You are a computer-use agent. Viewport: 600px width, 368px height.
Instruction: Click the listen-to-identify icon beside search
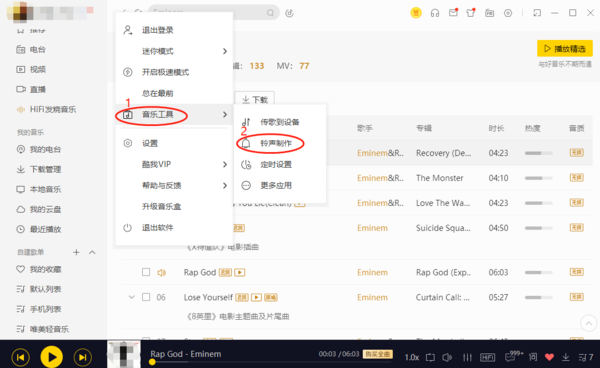pyautogui.click(x=289, y=13)
